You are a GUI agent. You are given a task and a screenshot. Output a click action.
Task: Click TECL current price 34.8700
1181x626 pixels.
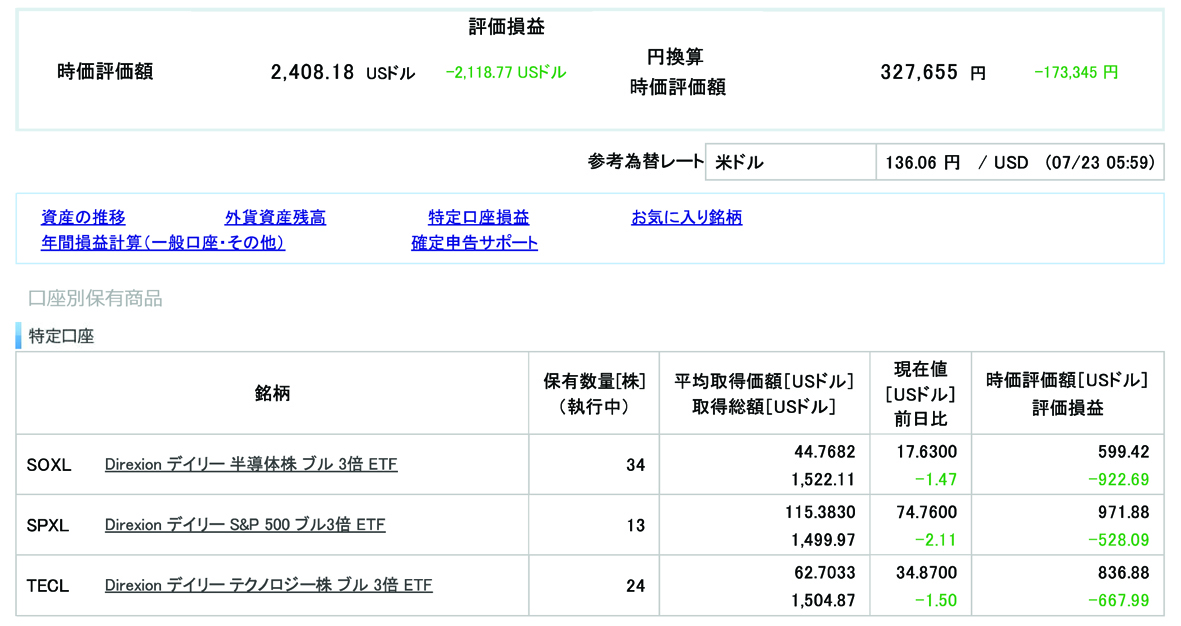(x=926, y=573)
